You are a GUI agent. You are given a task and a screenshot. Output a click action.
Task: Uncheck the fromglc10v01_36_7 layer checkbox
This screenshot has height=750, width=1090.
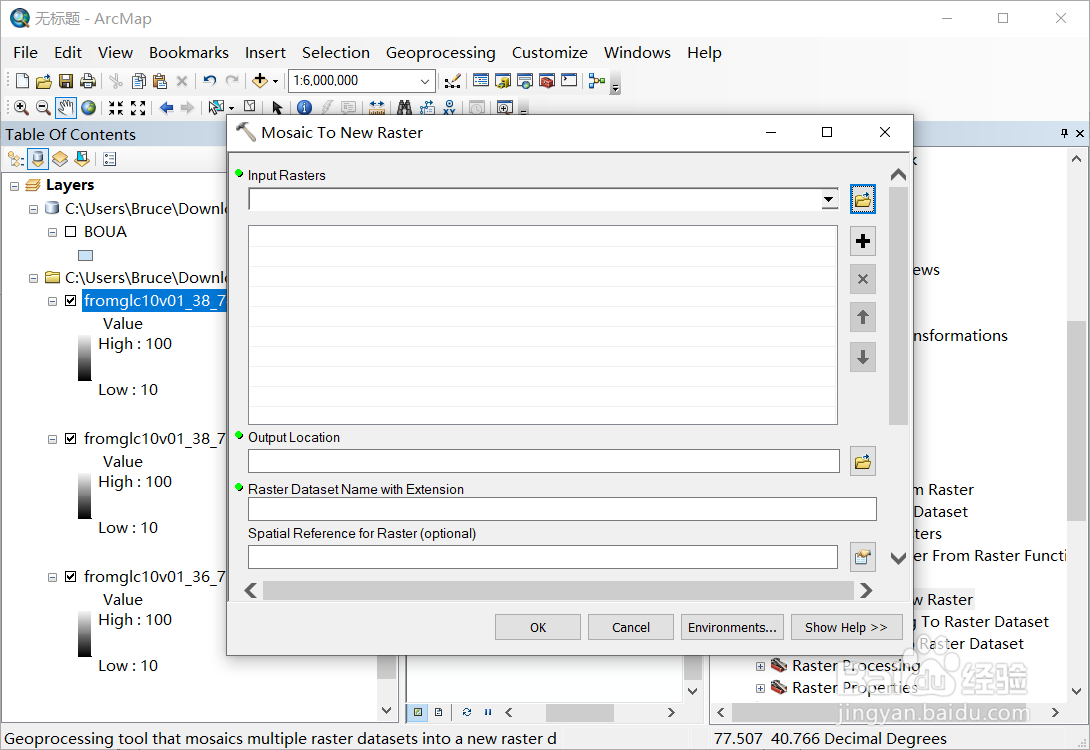click(x=70, y=576)
